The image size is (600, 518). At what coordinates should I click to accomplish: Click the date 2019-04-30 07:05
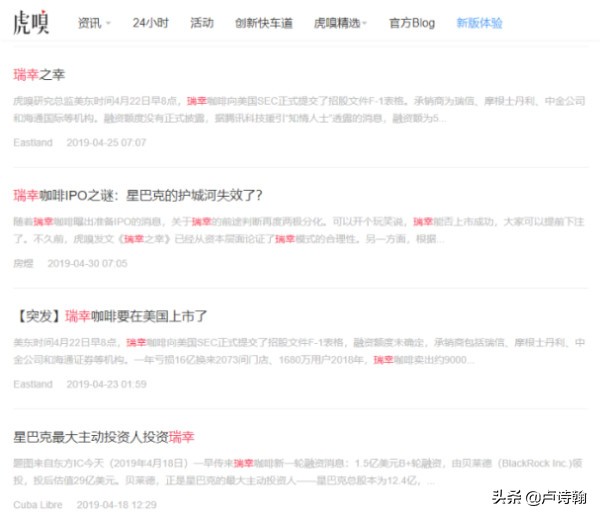(87, 263)
